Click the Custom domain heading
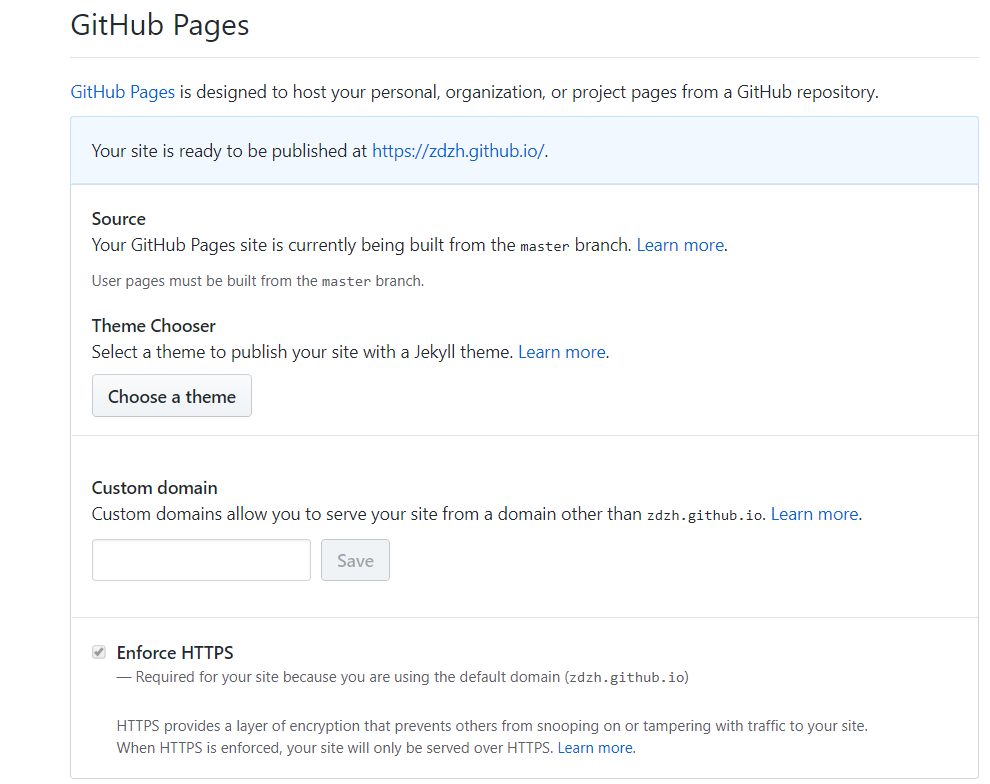The width and height of the screenshot is (990, 784). coord(155,488)
